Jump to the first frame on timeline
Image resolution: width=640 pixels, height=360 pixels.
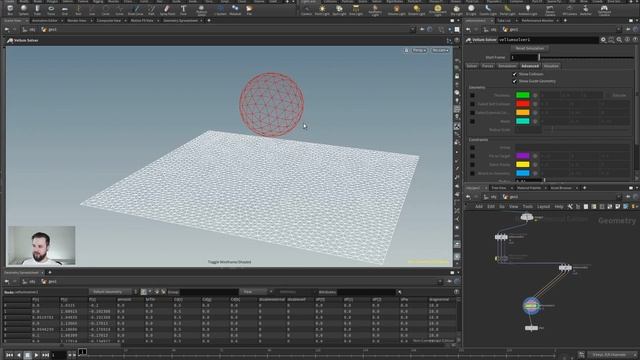pos(9,355)
